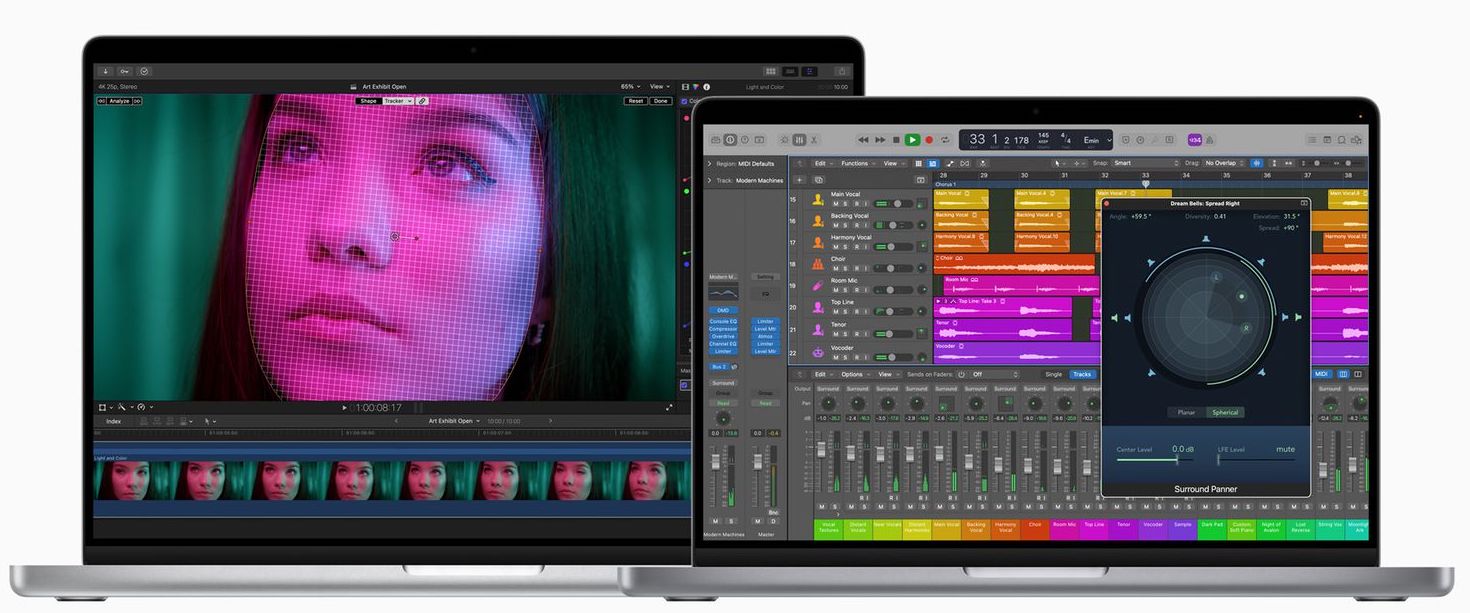
Task: Click the viewer fullscreen arrows icon
Action: (670, 407)
